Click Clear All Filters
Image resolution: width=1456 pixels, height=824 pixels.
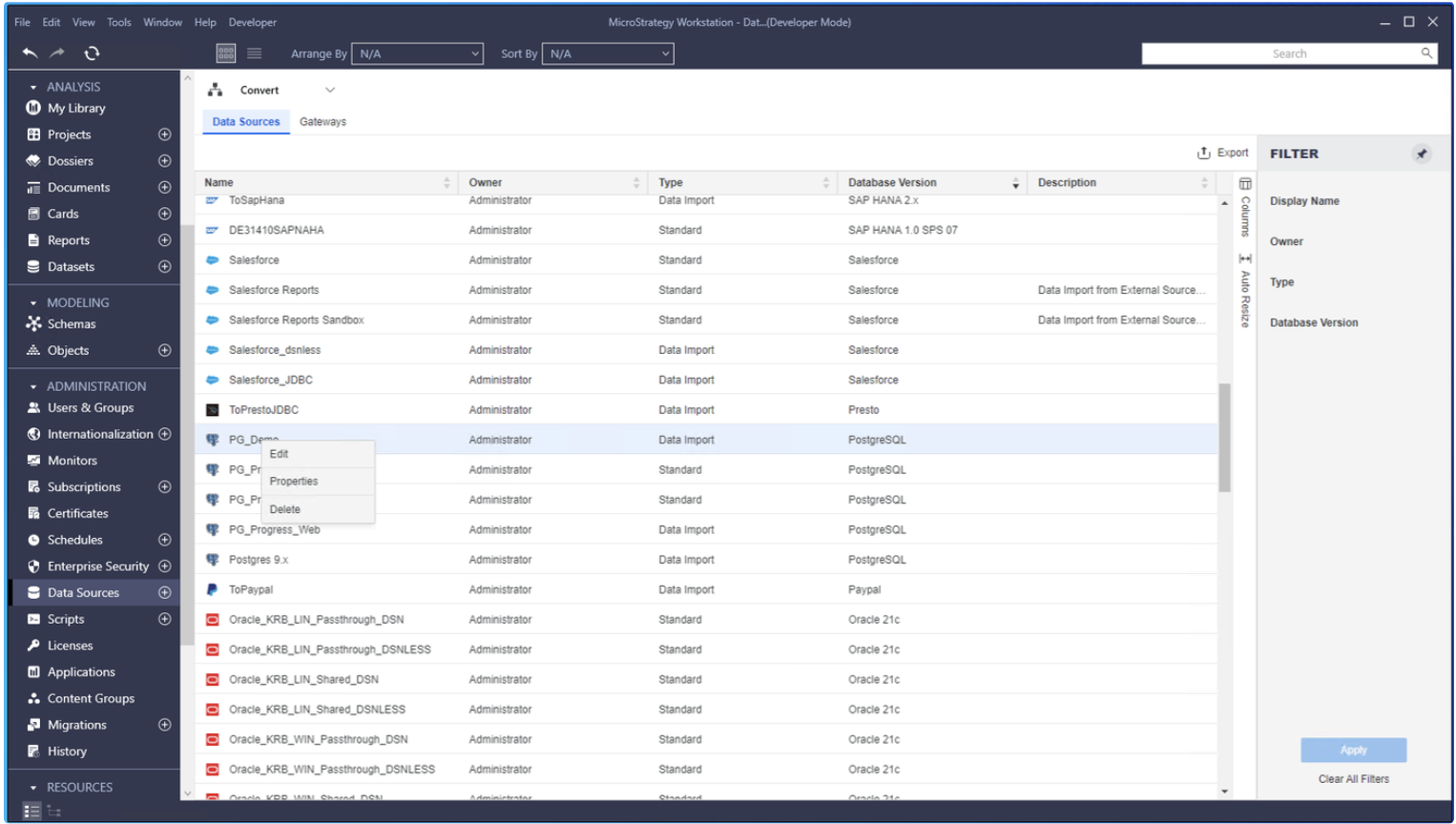1352,779
